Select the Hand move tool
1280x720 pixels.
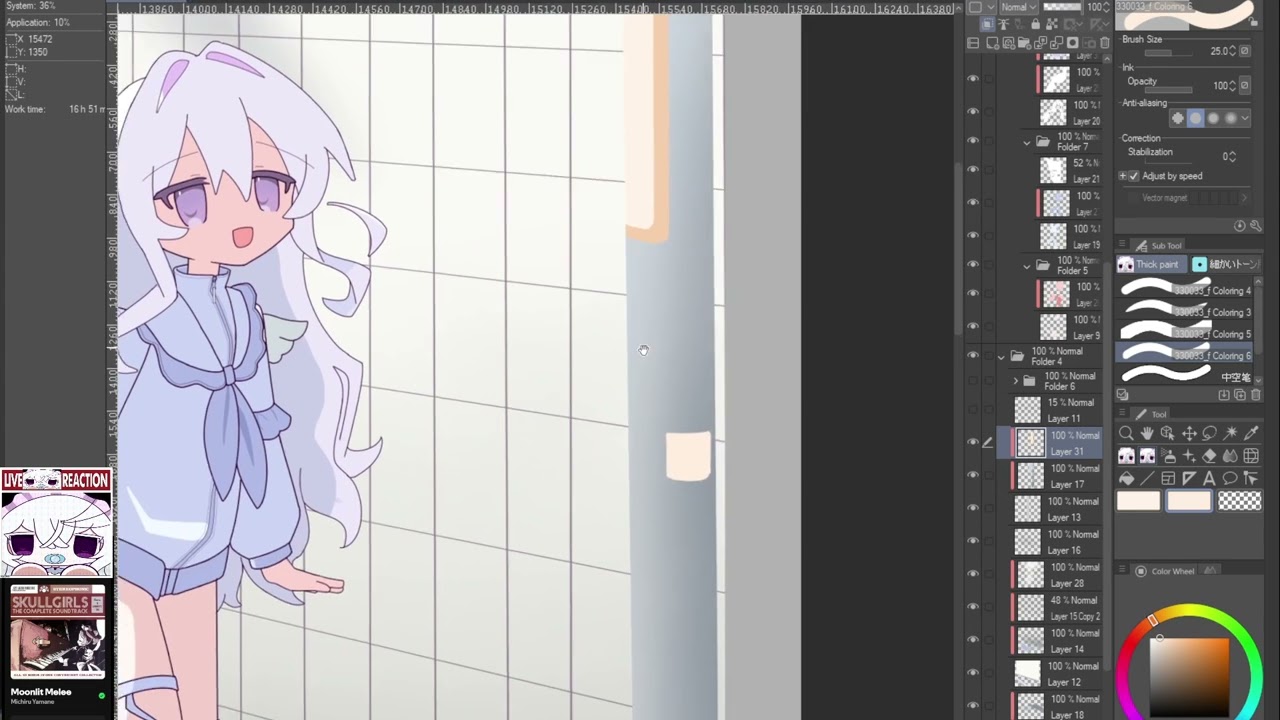[x=1147, y=433]
